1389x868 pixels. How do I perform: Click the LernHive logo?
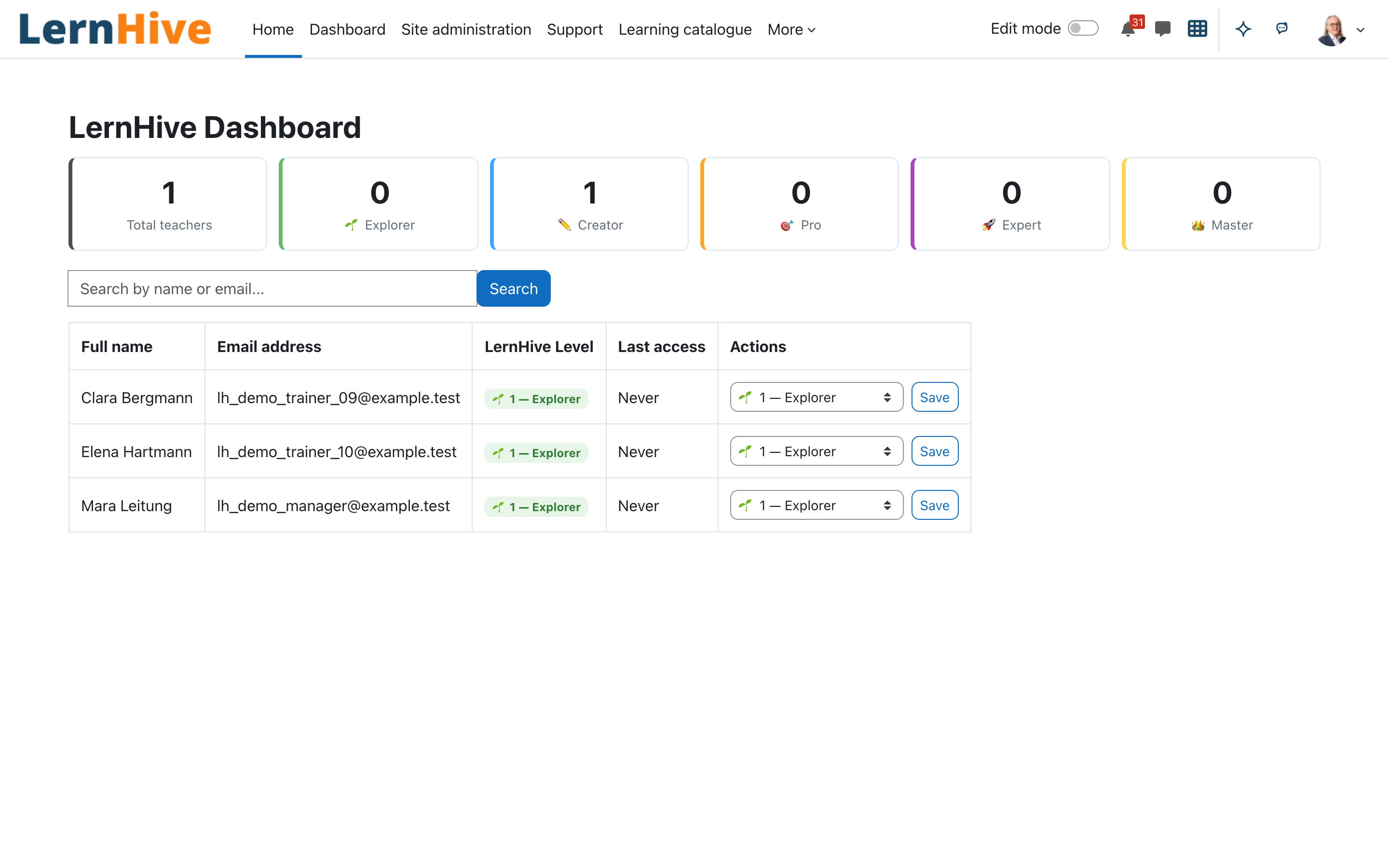(x=115, y=29)
